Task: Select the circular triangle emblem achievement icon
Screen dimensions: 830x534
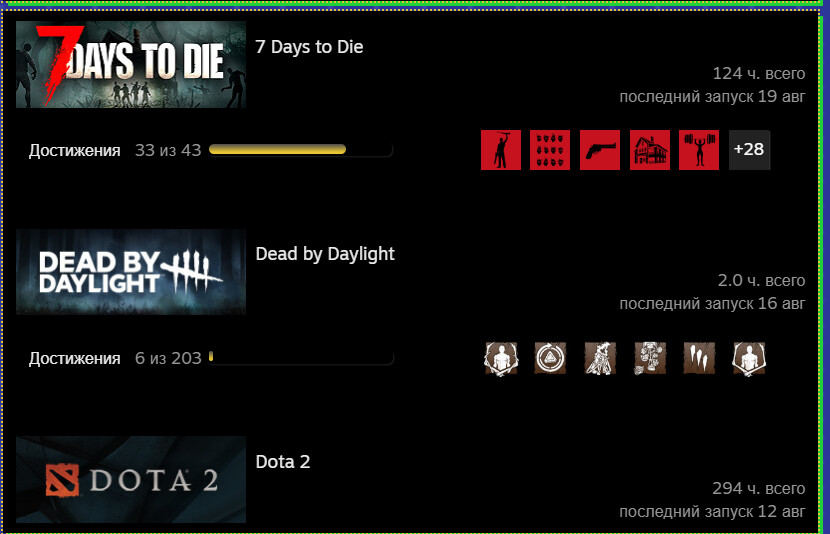Action: [x=550, y=358]
